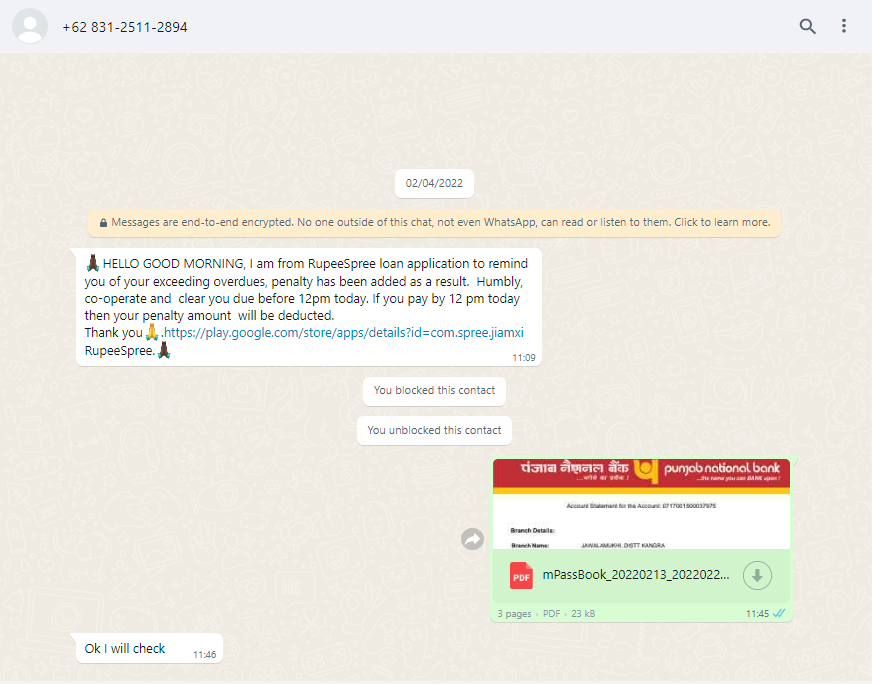Click the contact's profile avatar

30,27
